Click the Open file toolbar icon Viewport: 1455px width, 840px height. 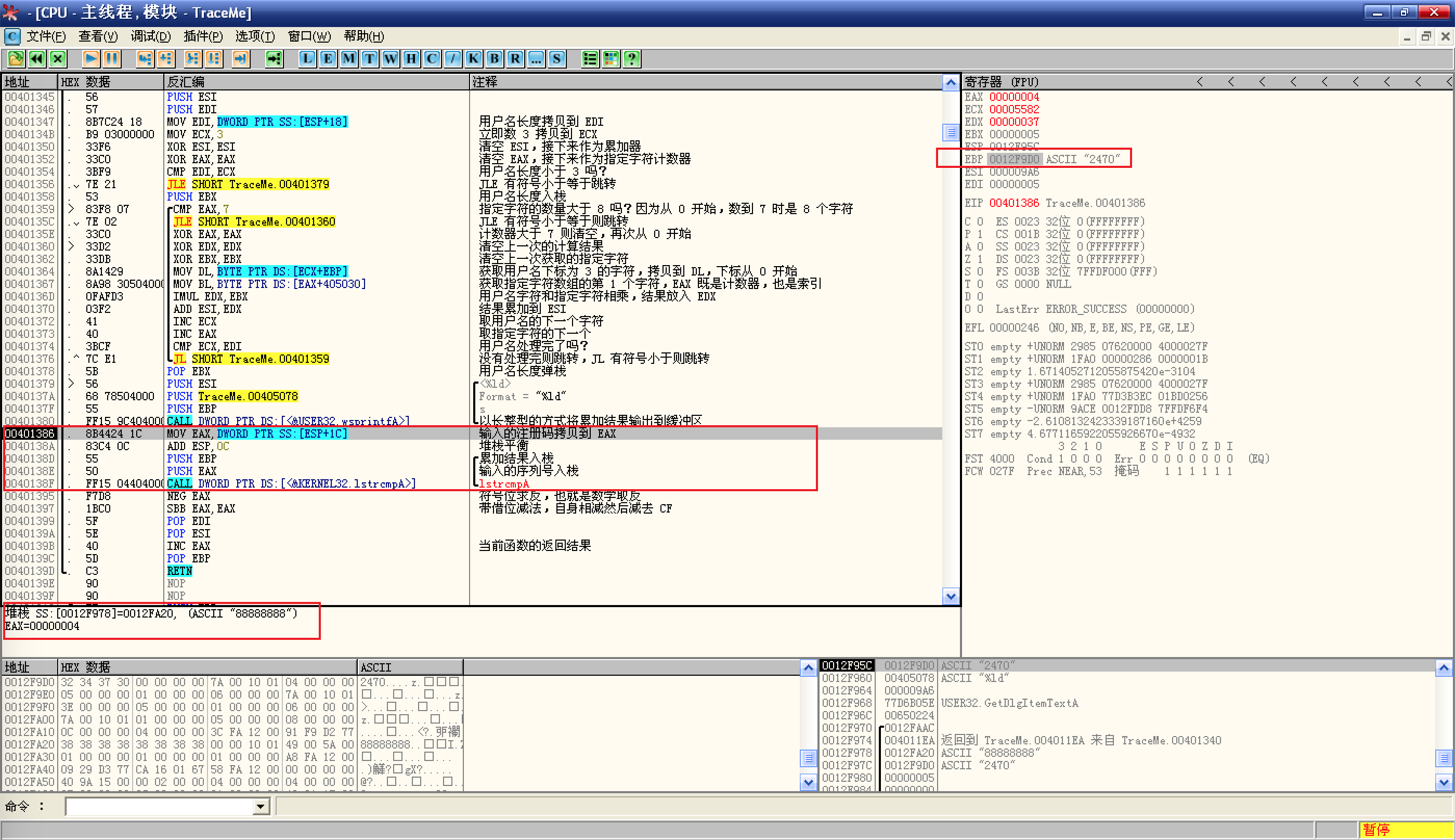(x=16, y=58)
